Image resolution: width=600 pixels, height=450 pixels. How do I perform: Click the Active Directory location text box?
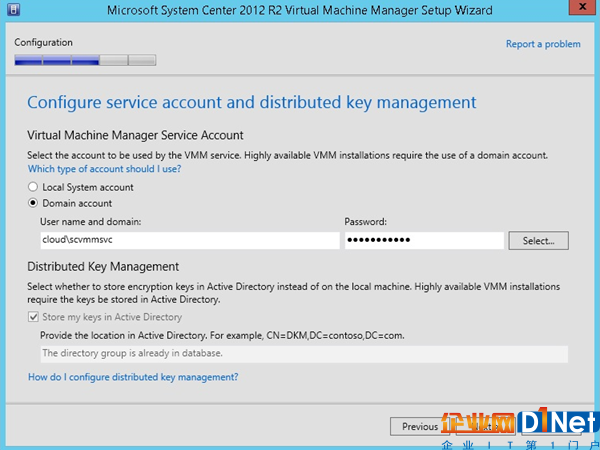[x=304, y=354]
